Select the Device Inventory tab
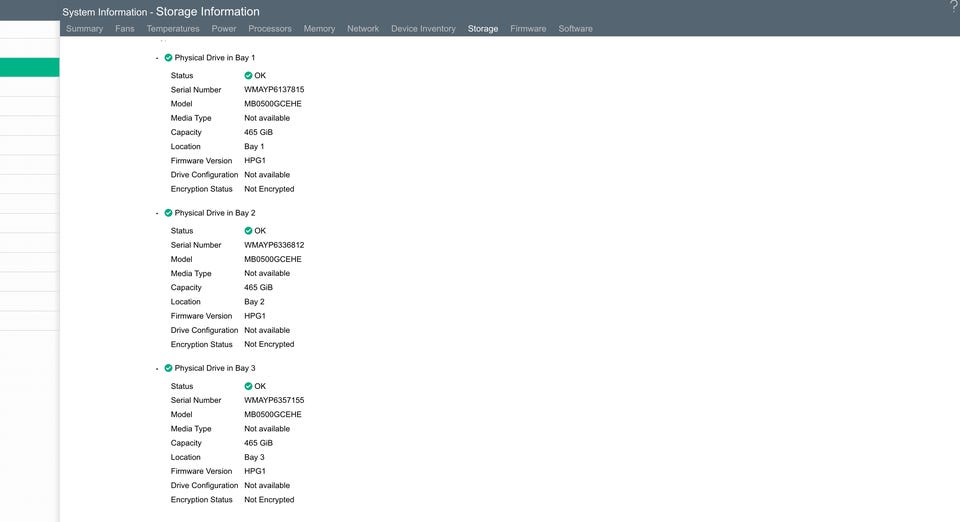960x522 pixels. [424, 29]
